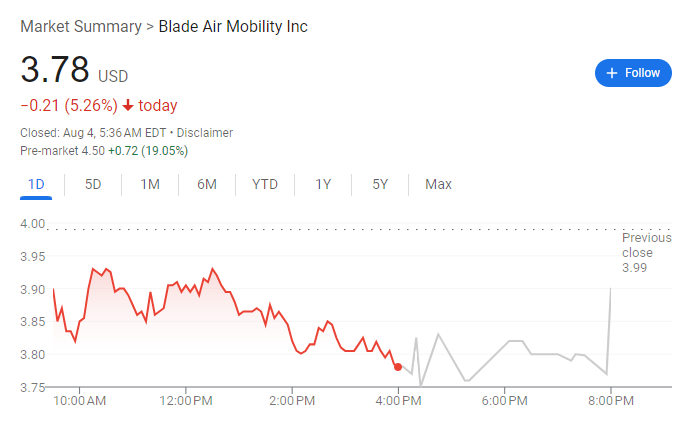Click the red down arrow next to today
Image resolution: width=699 pixels, height=426 pixels.
tap(128, 106)
